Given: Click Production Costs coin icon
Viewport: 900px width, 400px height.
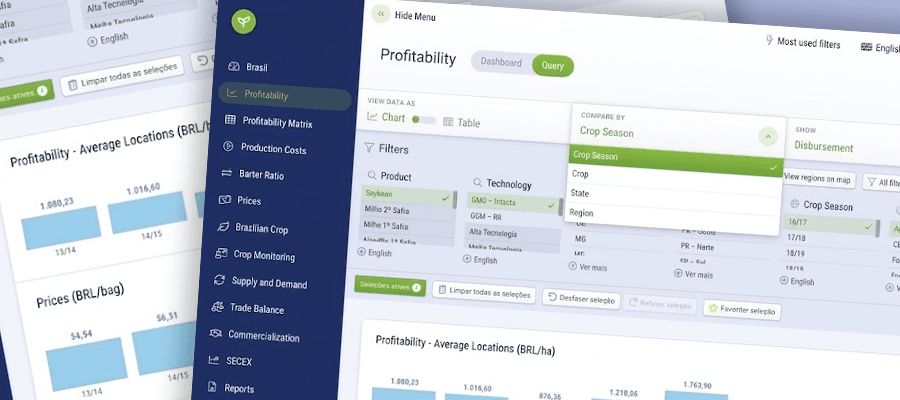Looking at the screenshot, I should pos(228,147).
